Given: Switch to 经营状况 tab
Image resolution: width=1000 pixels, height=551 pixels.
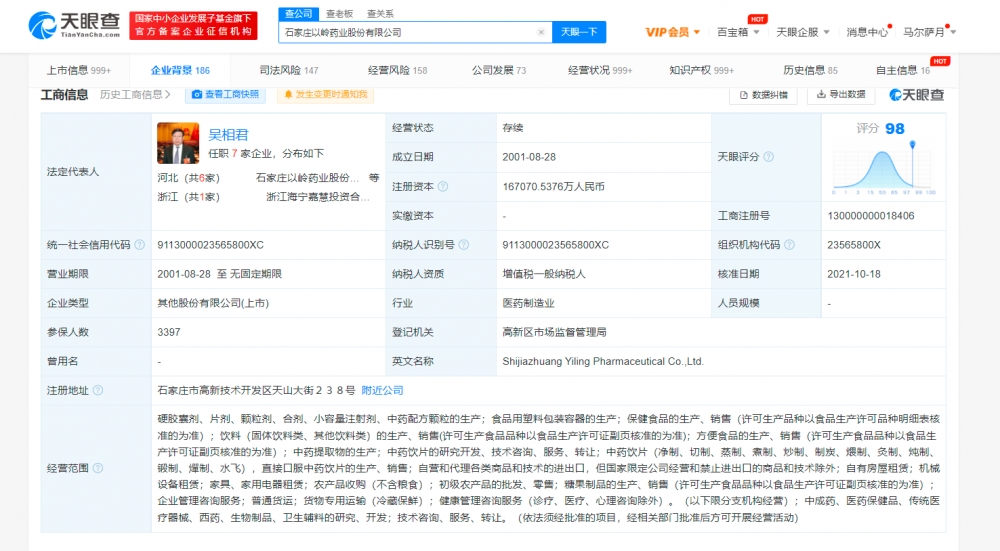Looking at the screenshot, I should 599,70.
